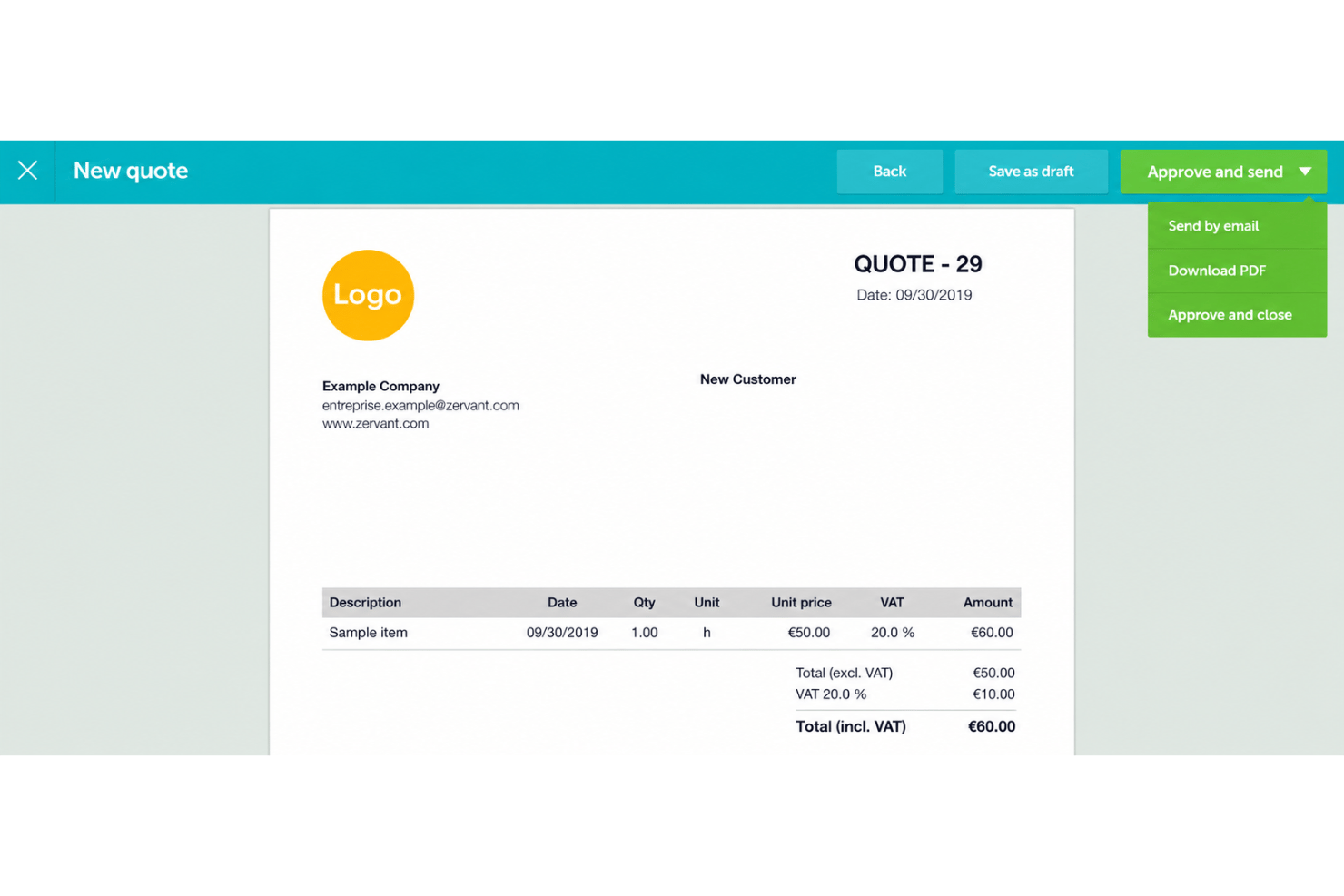Click the Example Company name
Image resolution: width=1344 pixels, height=896 pixels.
pyautogui.click(x=380, y=386)
